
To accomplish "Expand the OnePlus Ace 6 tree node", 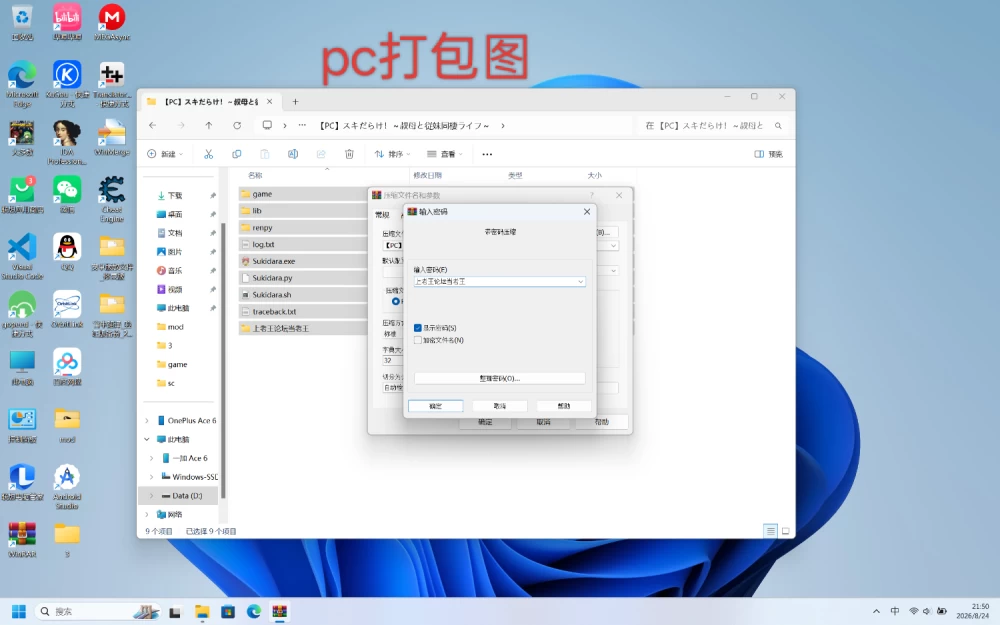I will (x=147, y=420).
